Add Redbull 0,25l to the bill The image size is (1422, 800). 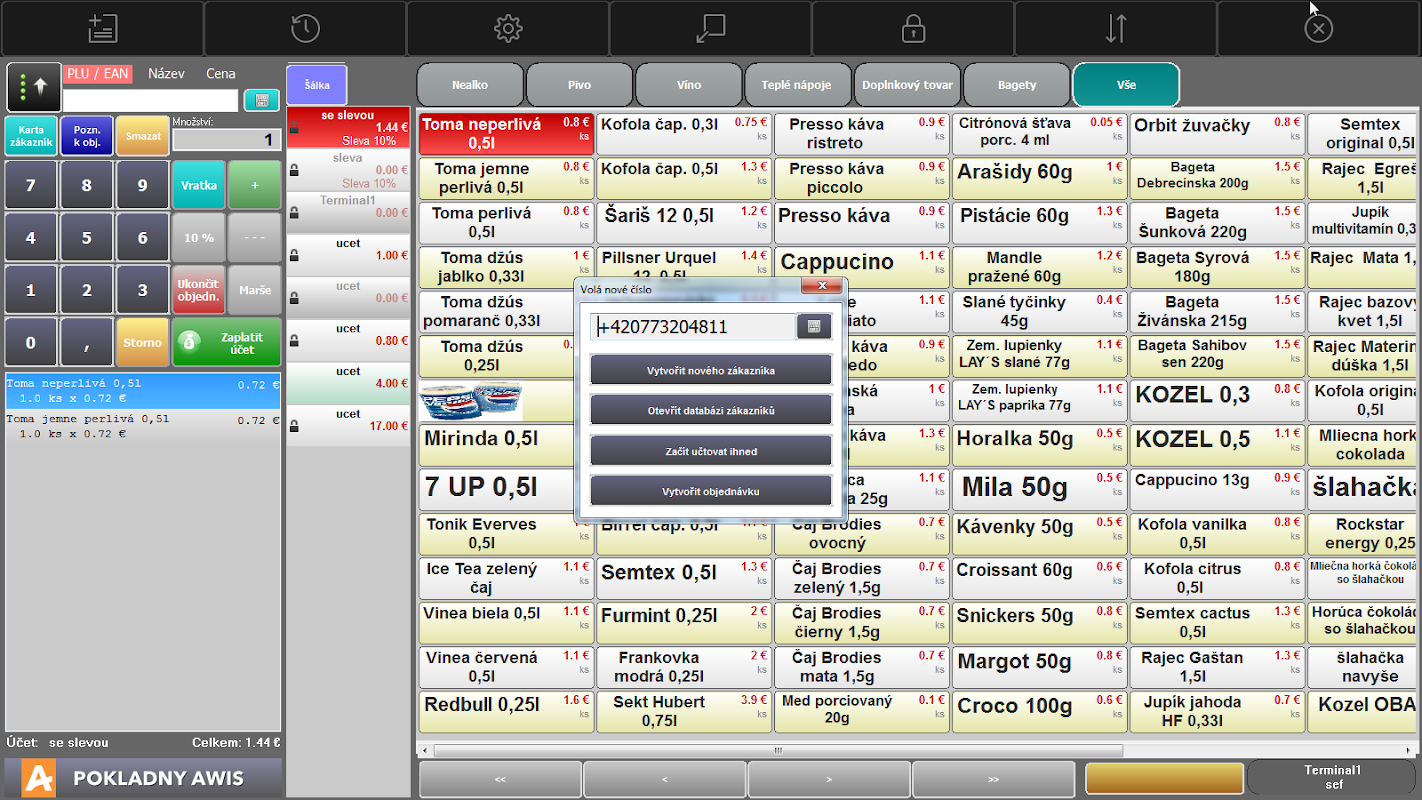click(506, 711)
